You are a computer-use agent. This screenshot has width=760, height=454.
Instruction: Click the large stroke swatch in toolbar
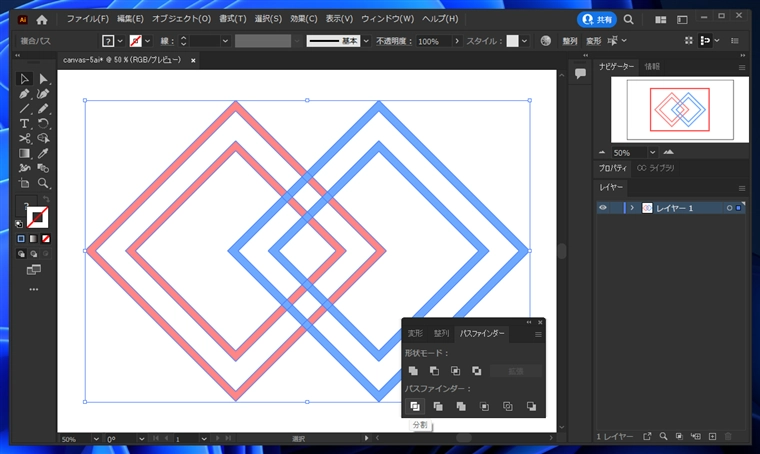pyautogui.click(x=37, y=218)
